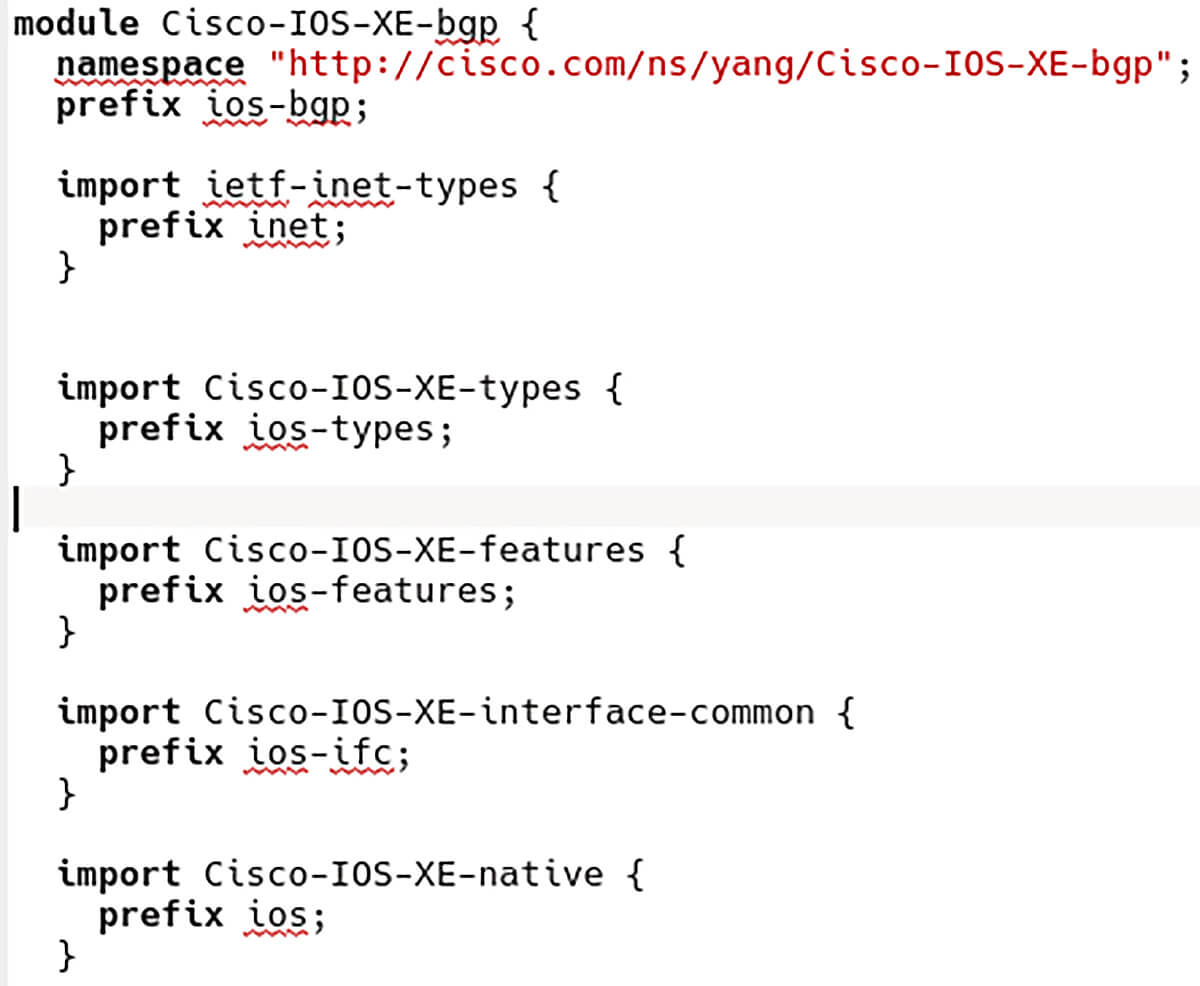Click the "import" keyword before ietf-inet-types

tap(119, 186)
